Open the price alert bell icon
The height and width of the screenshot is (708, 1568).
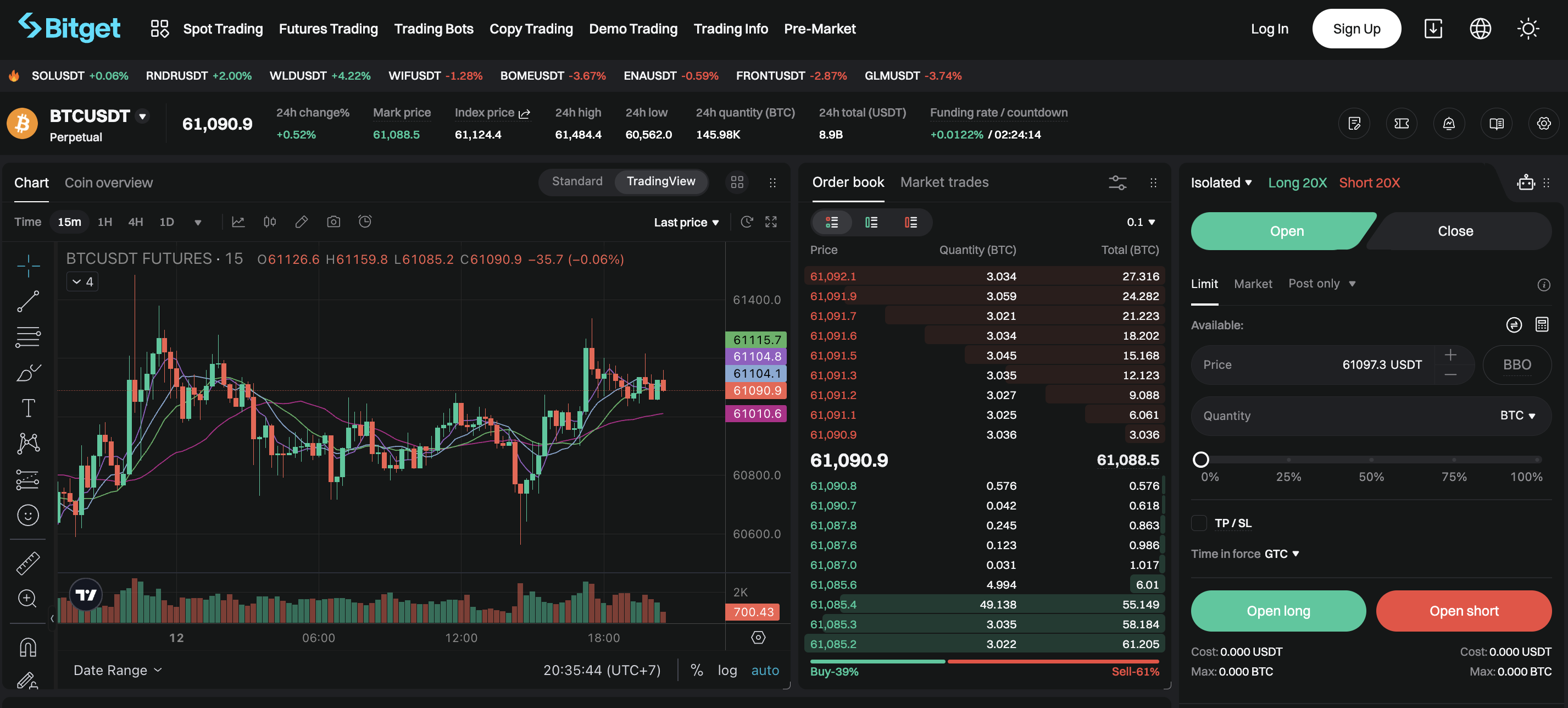1449,124
